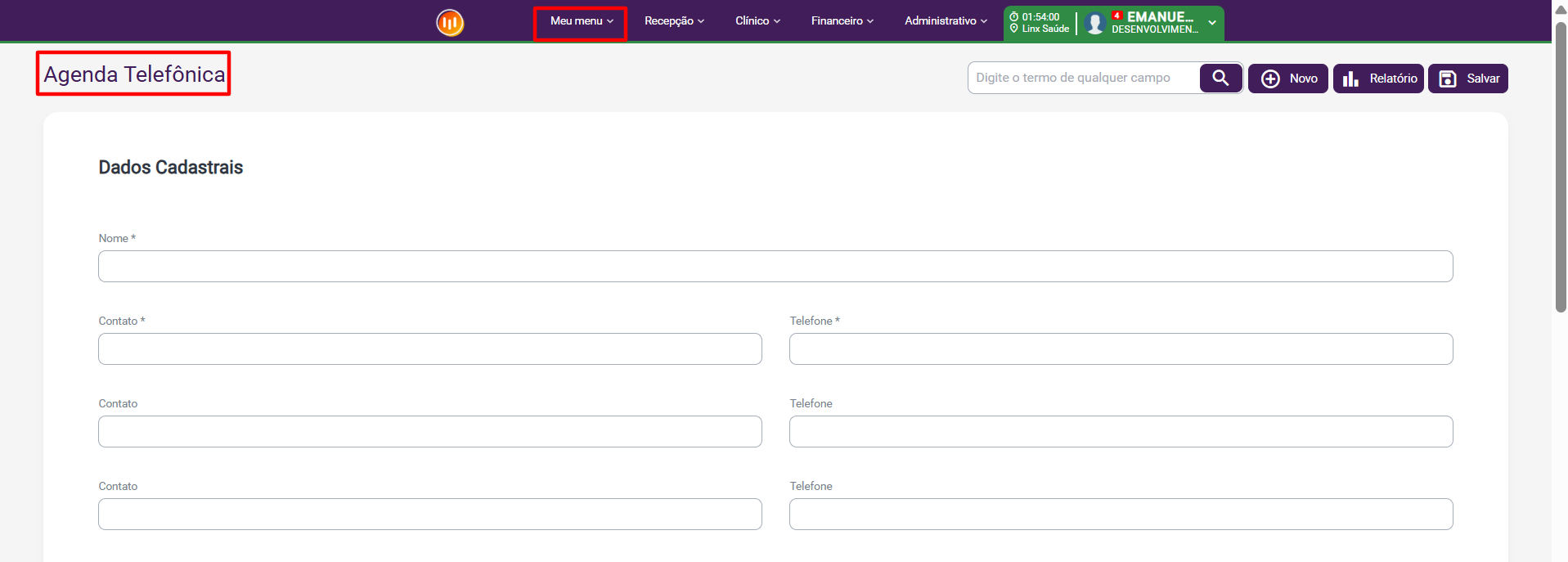The height and width of the screenshot is (562, 1568).
Task: Click the floppy disk icon beside Salvar
Action: click(x=1448, y=79)
